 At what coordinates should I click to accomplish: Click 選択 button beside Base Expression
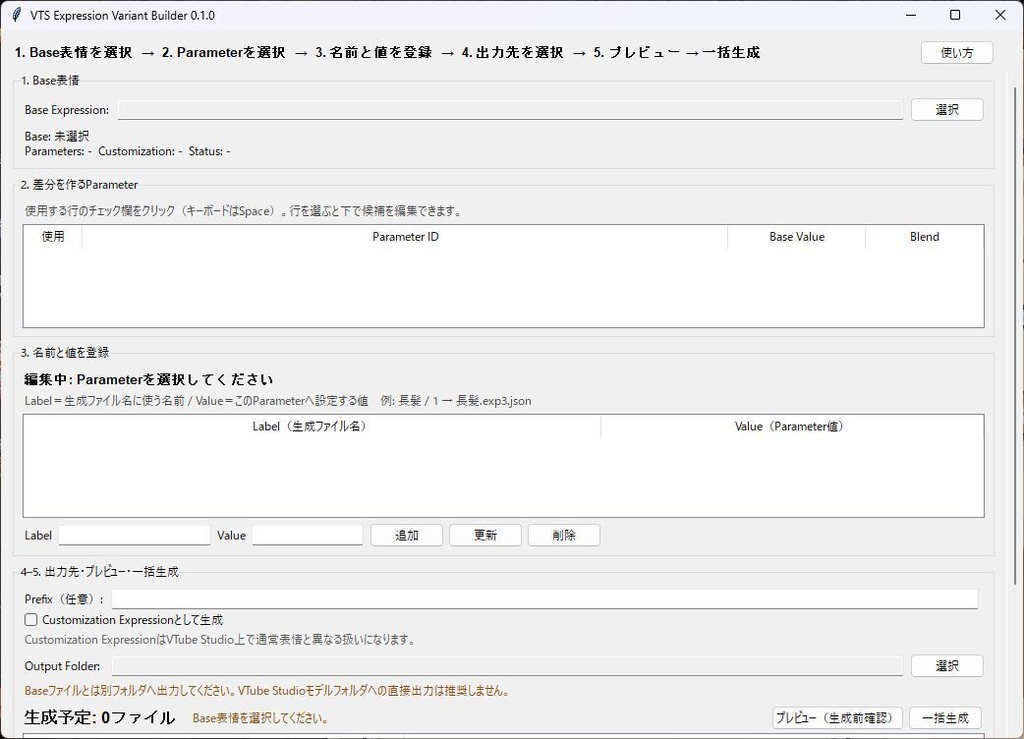[947, 110]
